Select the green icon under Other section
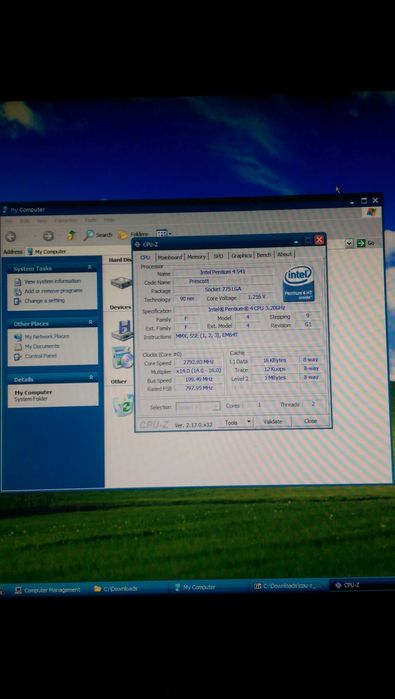This screenshot has width=395, height=699. coord(123,405)
